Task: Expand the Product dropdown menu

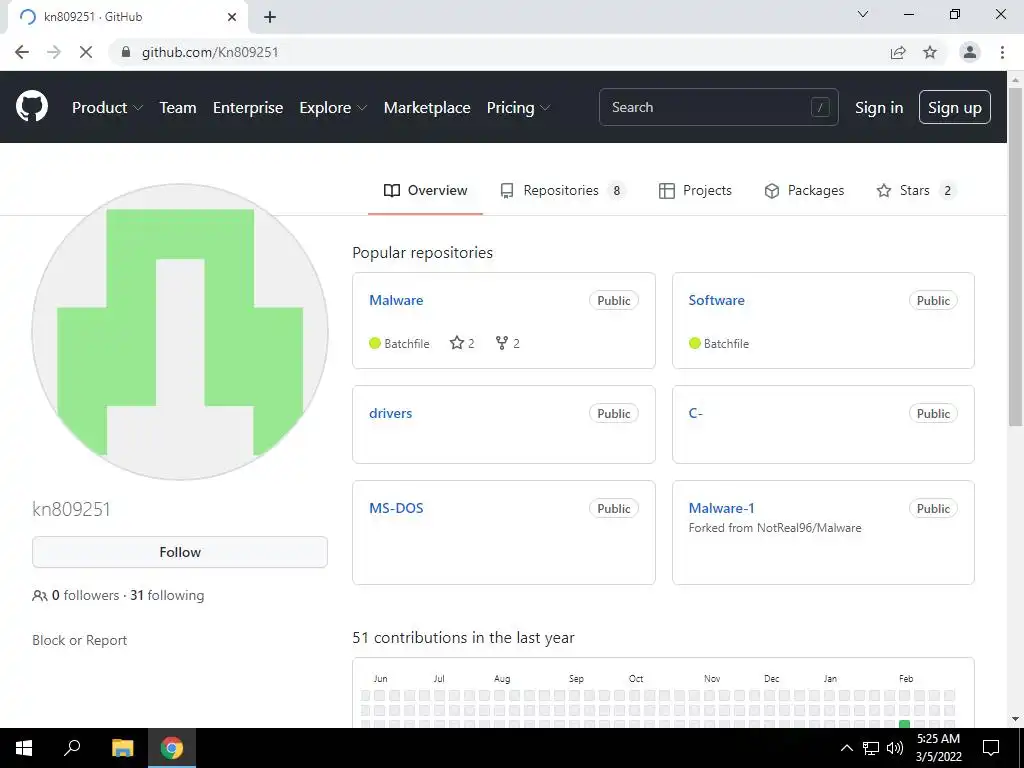Action: coord(107,108)
